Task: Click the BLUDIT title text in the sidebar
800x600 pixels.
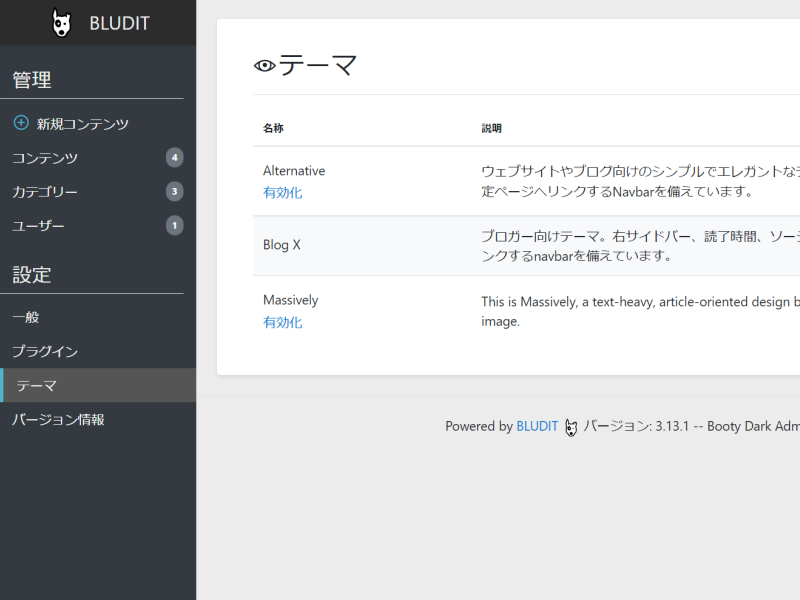Action: click(x=119, y=23)
